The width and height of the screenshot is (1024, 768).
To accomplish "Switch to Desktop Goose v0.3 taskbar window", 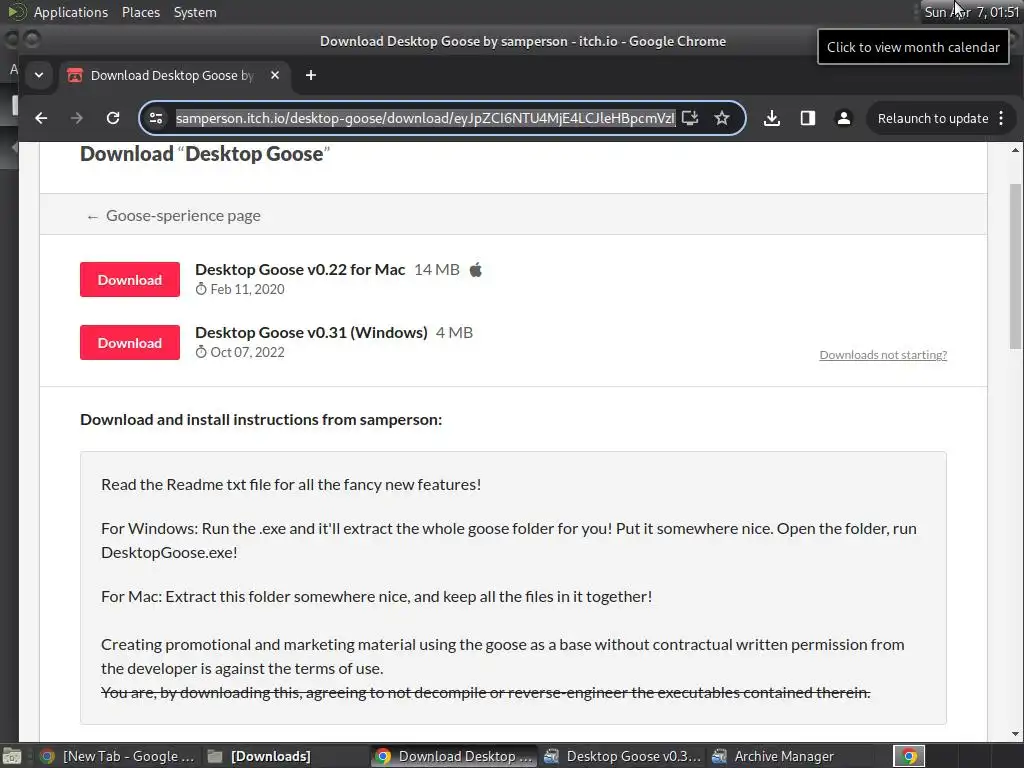I will click(x=623, y=756).
